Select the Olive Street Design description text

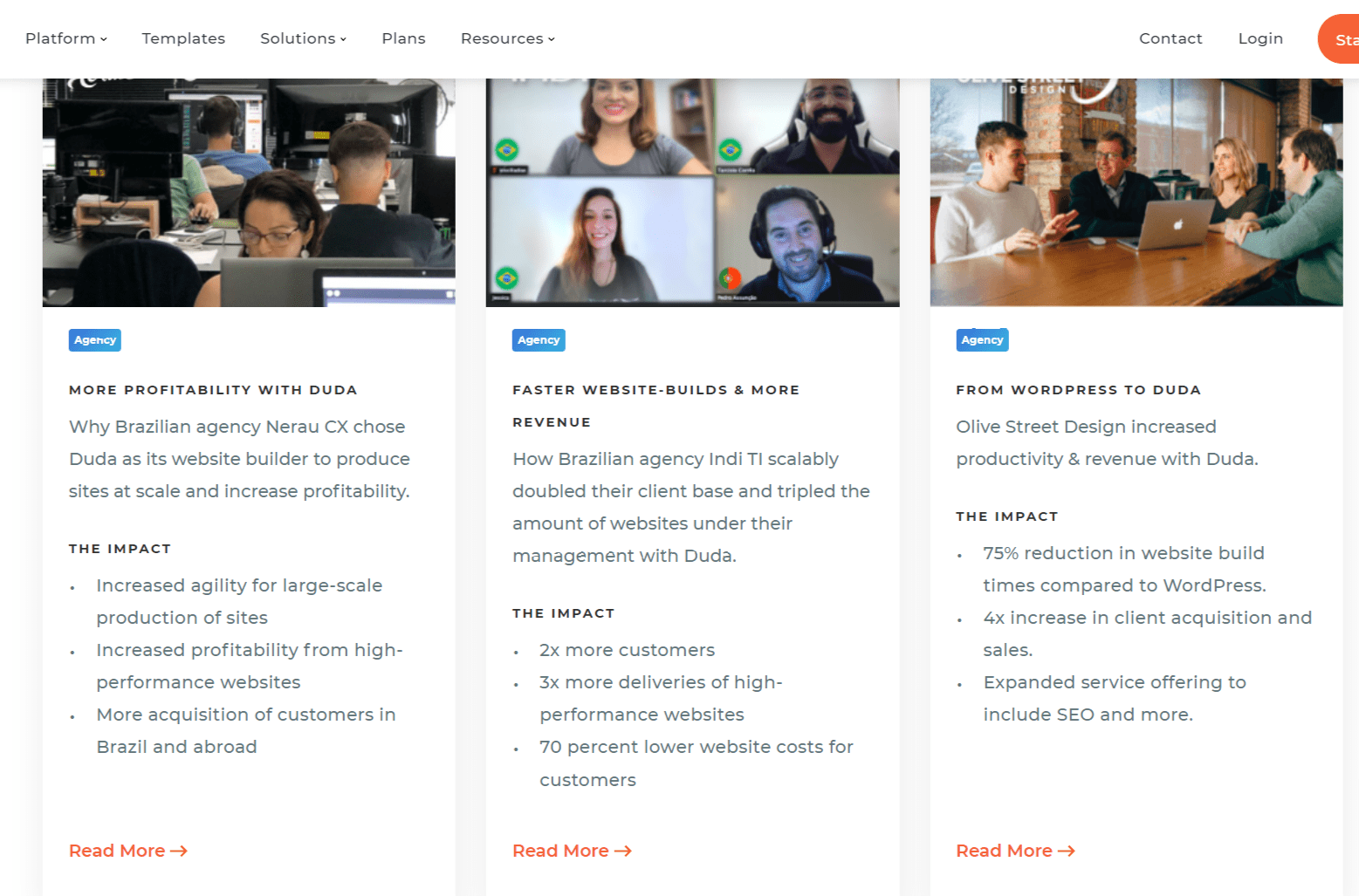click(x=1108, y=442)
